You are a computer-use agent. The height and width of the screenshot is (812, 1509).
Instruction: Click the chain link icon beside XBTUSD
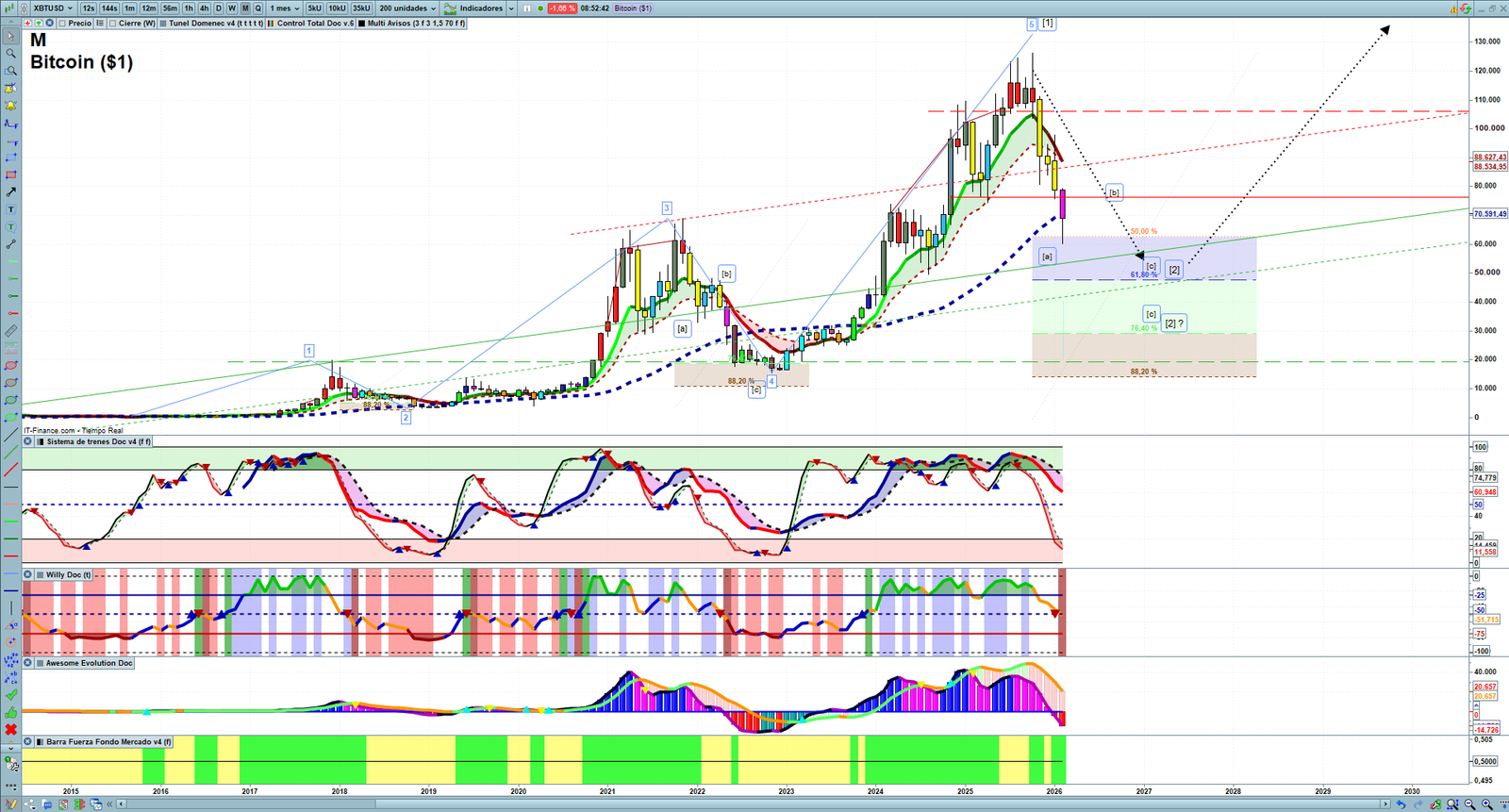point(25,8)
